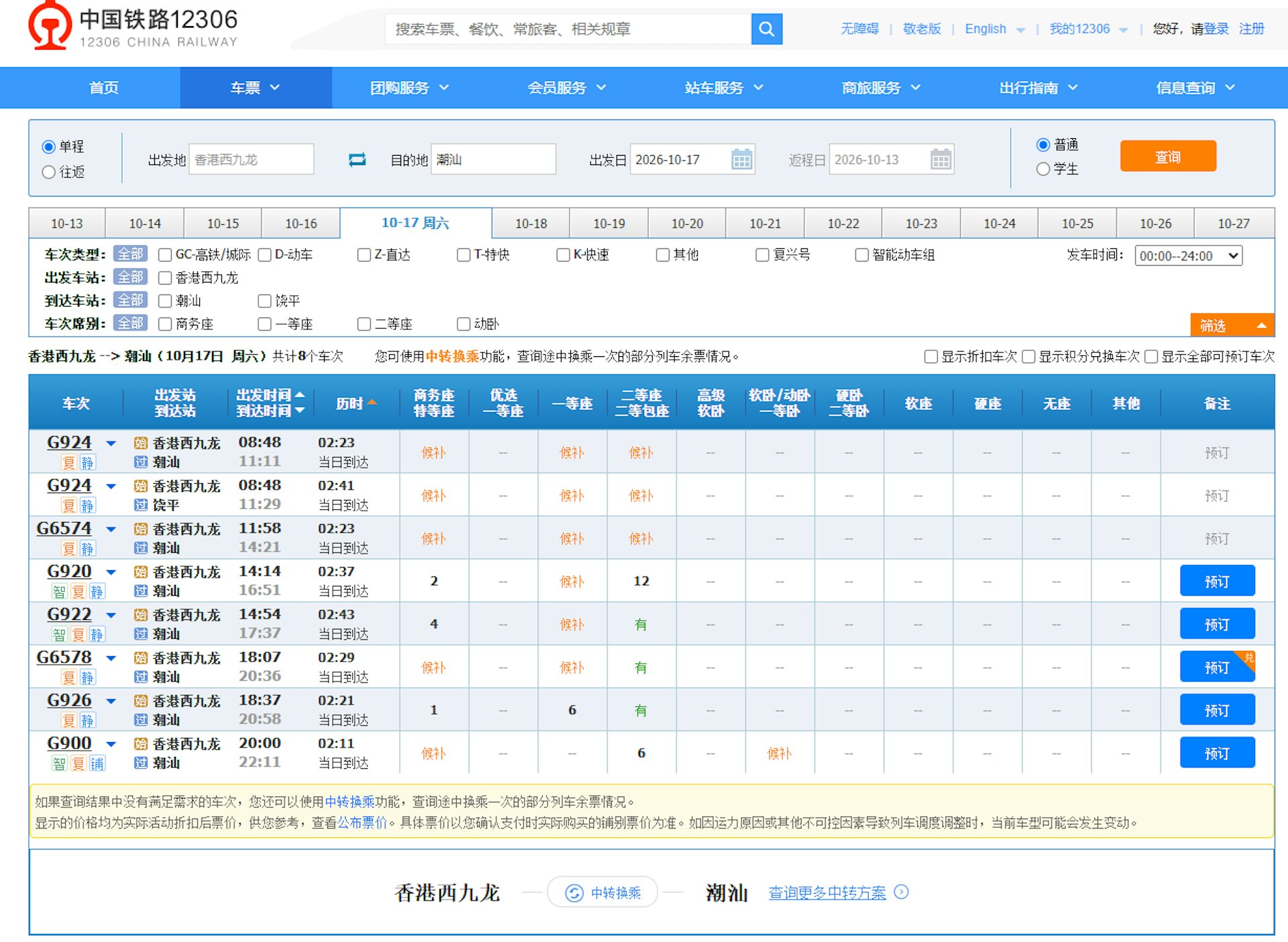The image size is (1288, 942).
Task: Open the 我的12306 account dropdown
Action: pos(1088,29)
